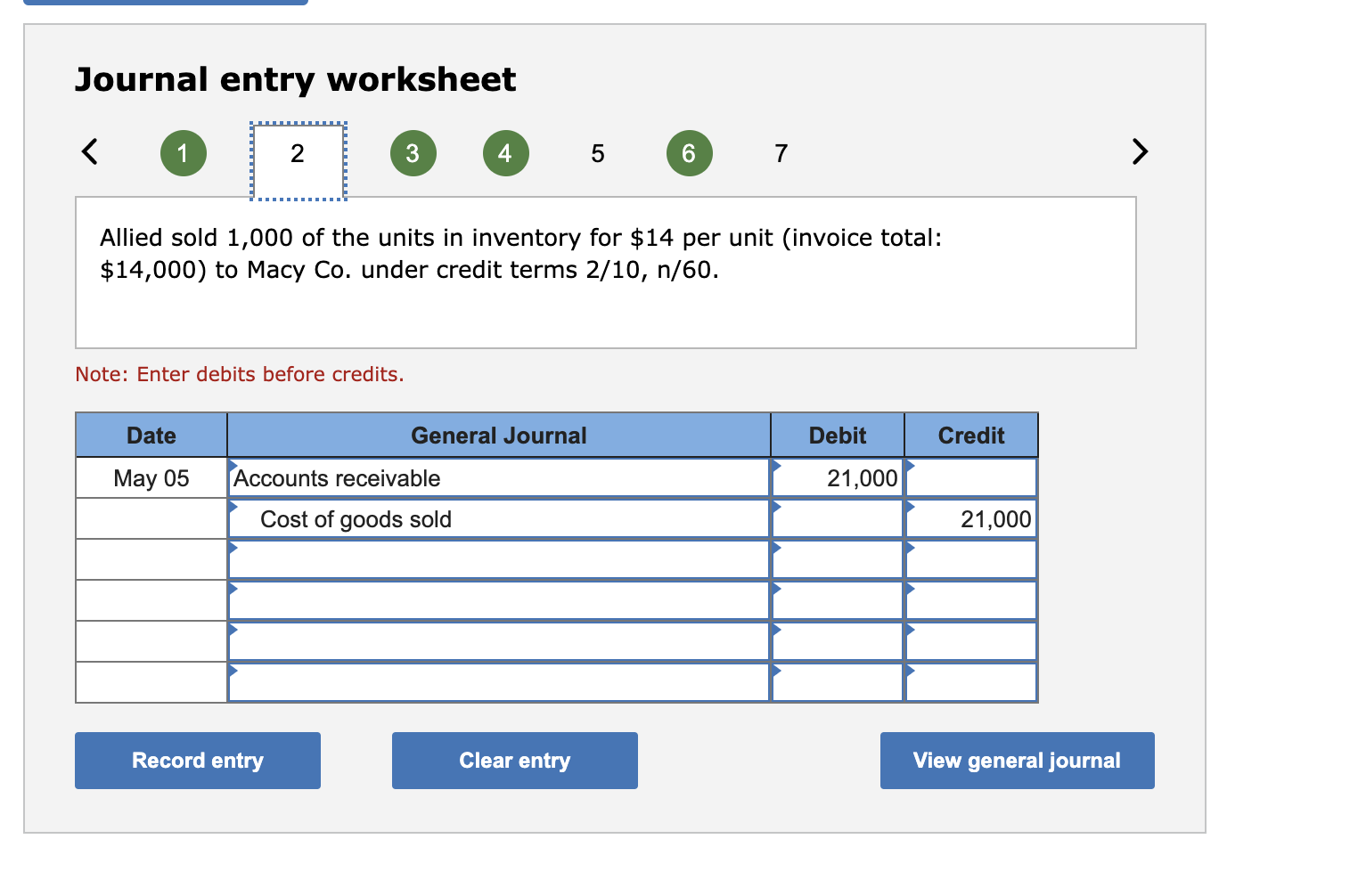
Task: Go to next journal entry arrow
Action: tap(1140, 151)
